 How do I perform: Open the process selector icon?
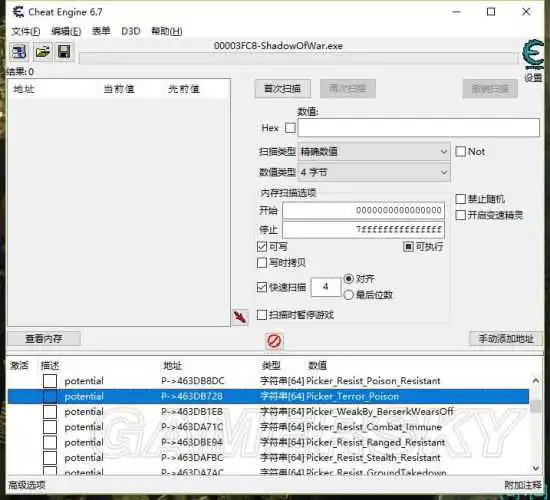[x=19, y=52]
